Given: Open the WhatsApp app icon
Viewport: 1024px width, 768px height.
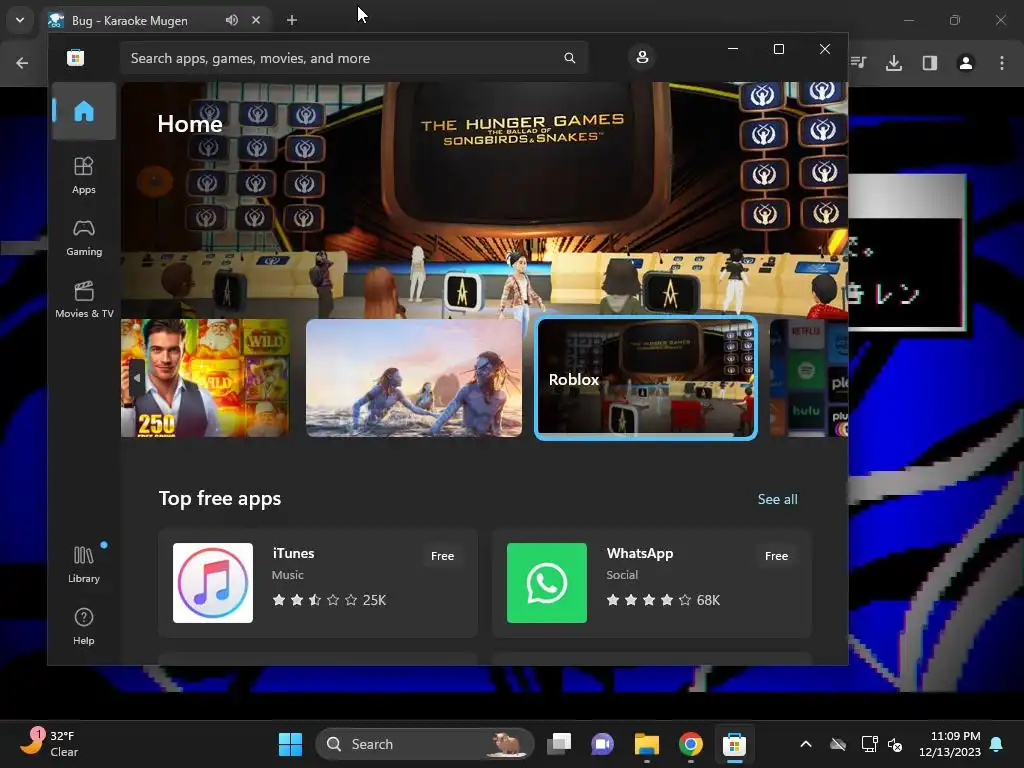Looking at the screenshot, I should pos(547,583).
